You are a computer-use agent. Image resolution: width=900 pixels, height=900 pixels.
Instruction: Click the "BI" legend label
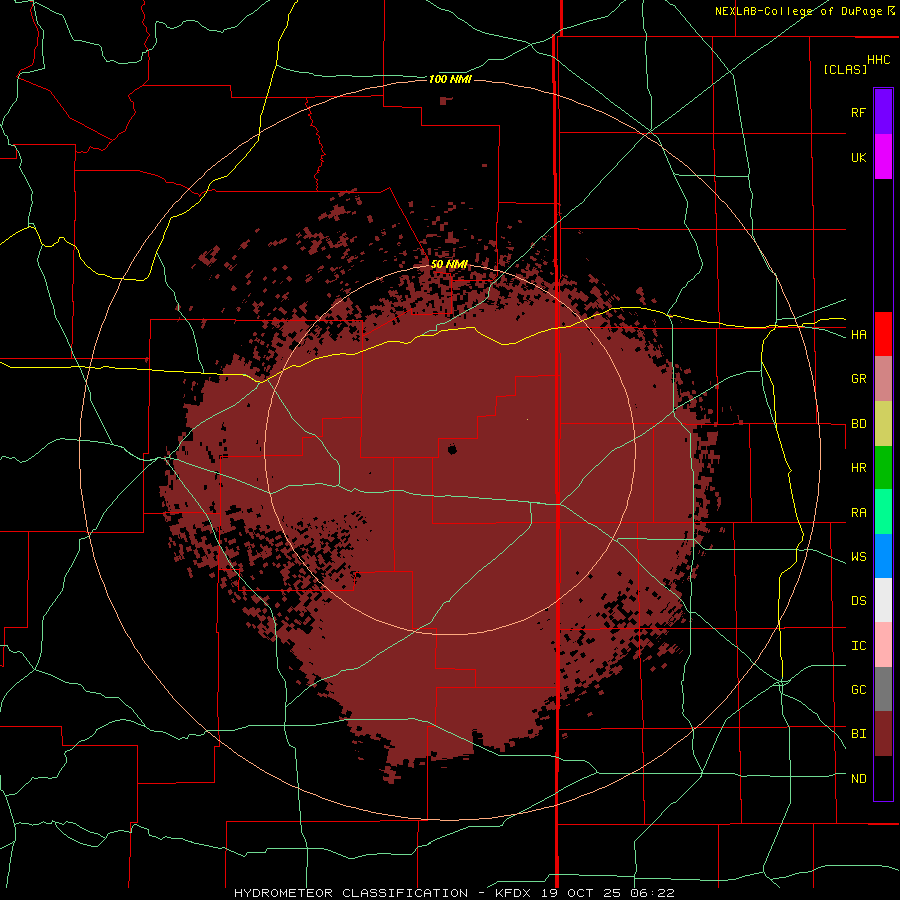(x=858, y=734)
